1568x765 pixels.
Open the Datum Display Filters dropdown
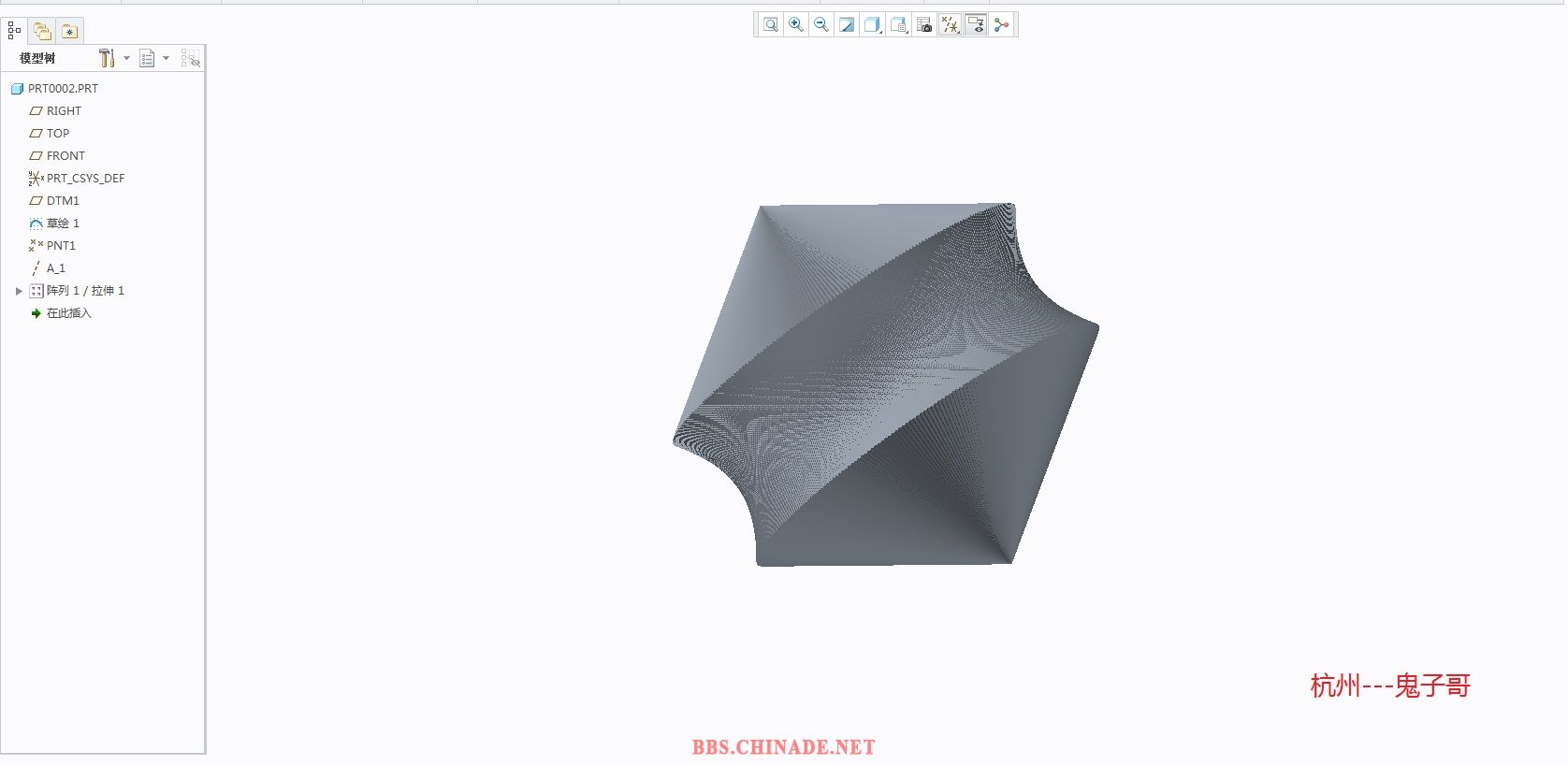950,25
